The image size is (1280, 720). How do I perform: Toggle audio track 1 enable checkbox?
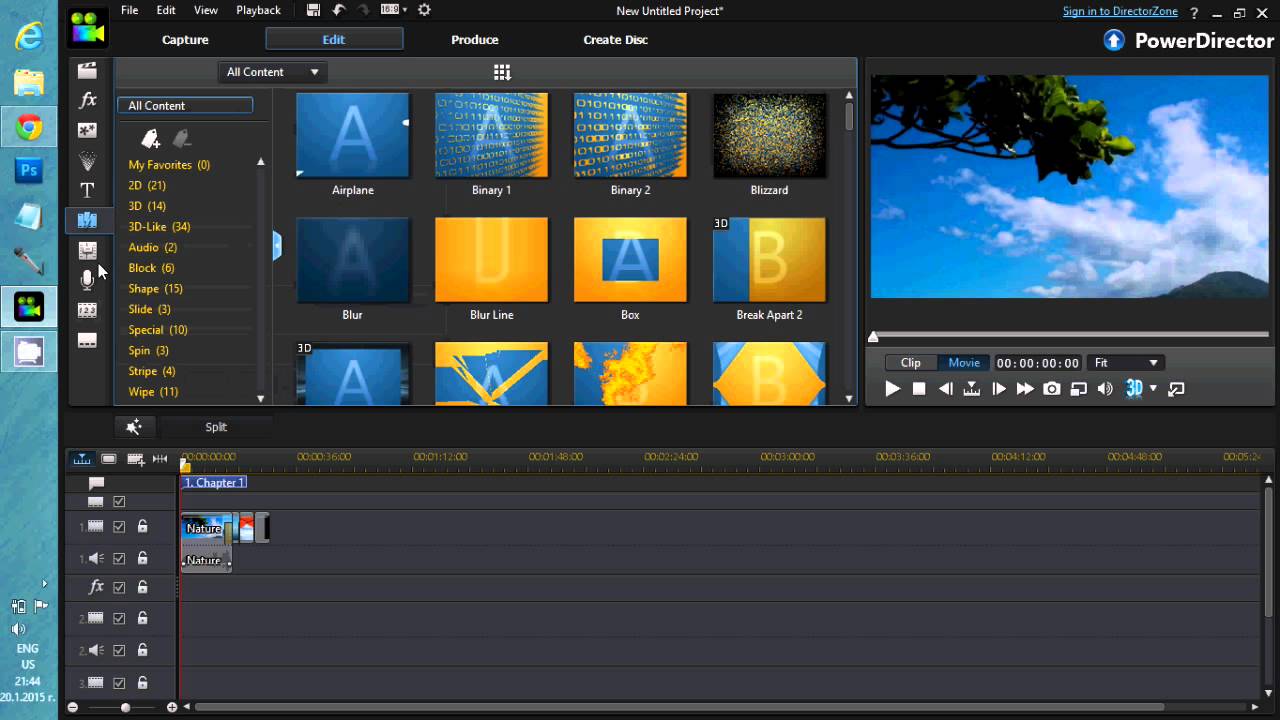coord(119,559)
